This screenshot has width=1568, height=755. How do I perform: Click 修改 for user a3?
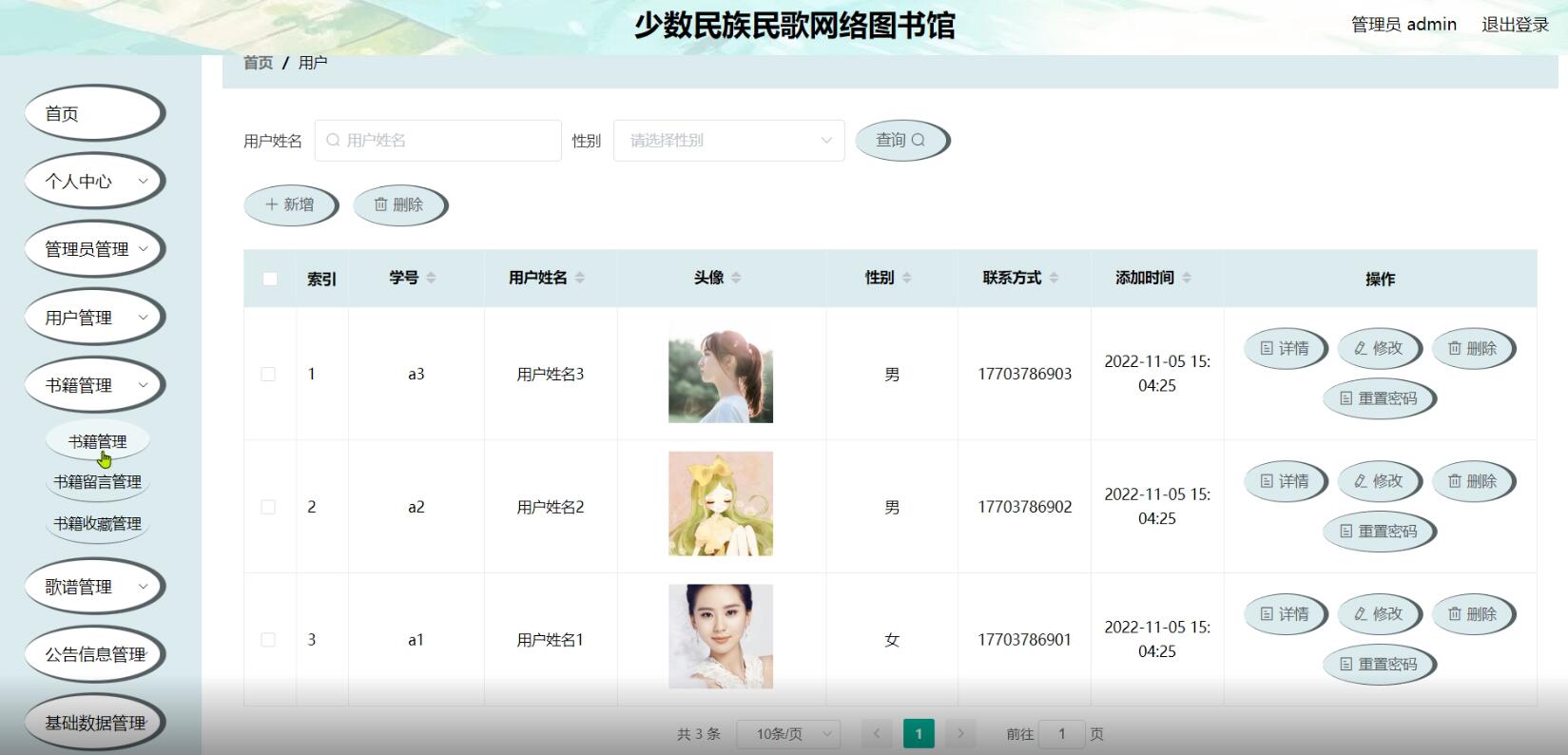point(1379,349)
